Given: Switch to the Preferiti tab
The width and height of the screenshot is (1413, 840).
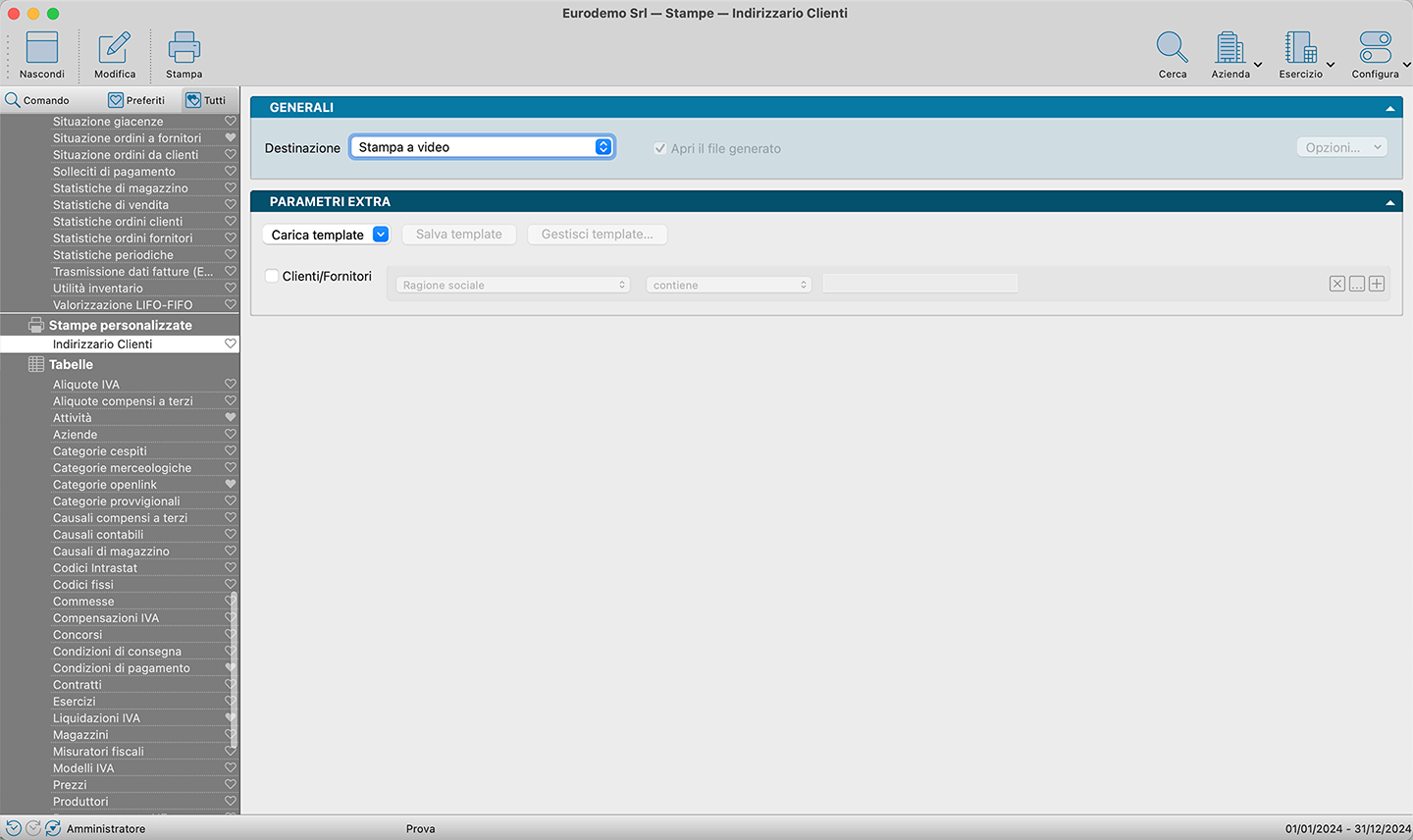Looking at the screenshot, I should [136, 100].
